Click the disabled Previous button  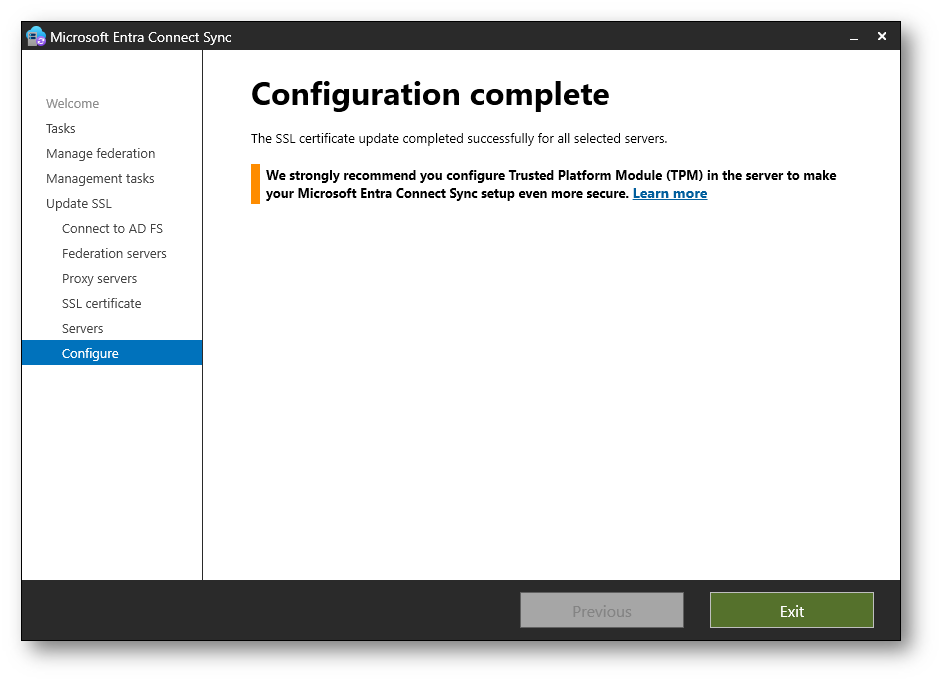click(602, 611)
